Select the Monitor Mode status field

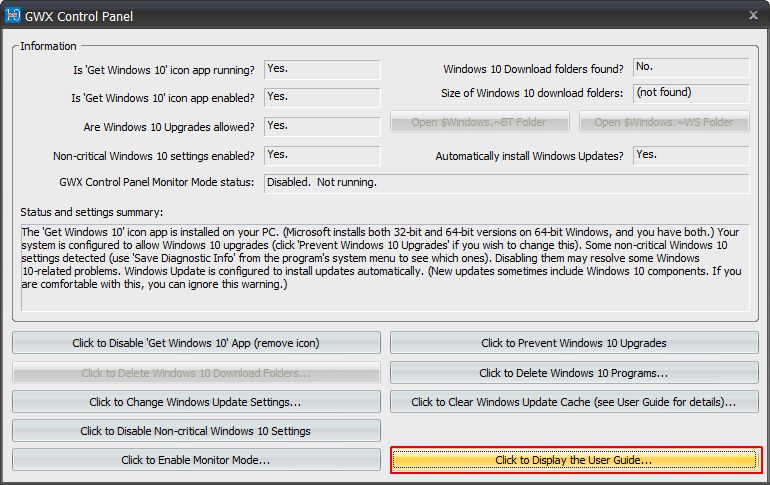pos(506,183)
